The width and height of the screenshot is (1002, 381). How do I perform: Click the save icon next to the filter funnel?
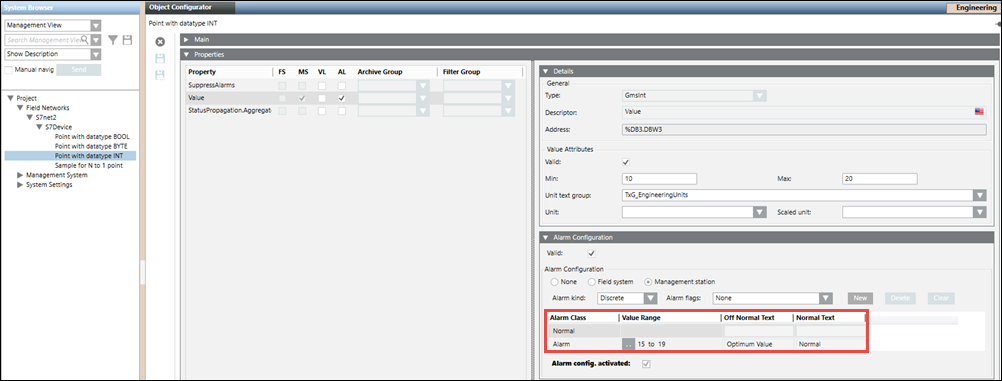point(127,40)
